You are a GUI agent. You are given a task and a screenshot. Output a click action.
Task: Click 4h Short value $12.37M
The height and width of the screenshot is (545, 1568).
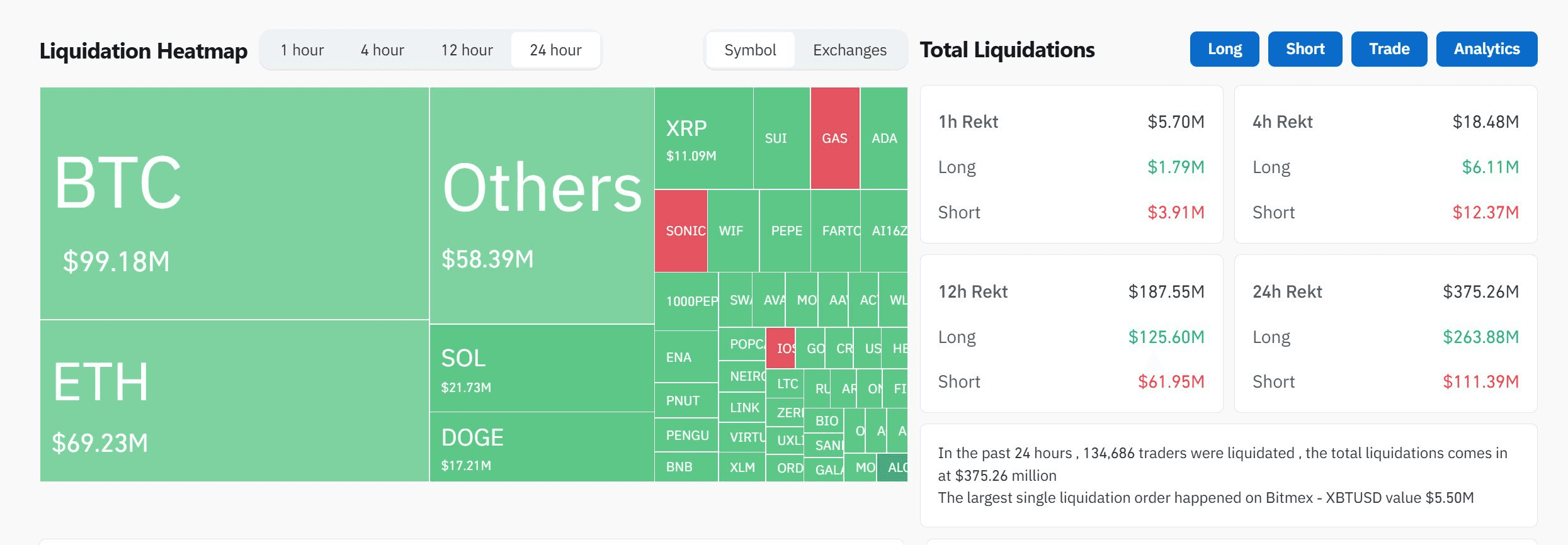[x=1486, y=213]
